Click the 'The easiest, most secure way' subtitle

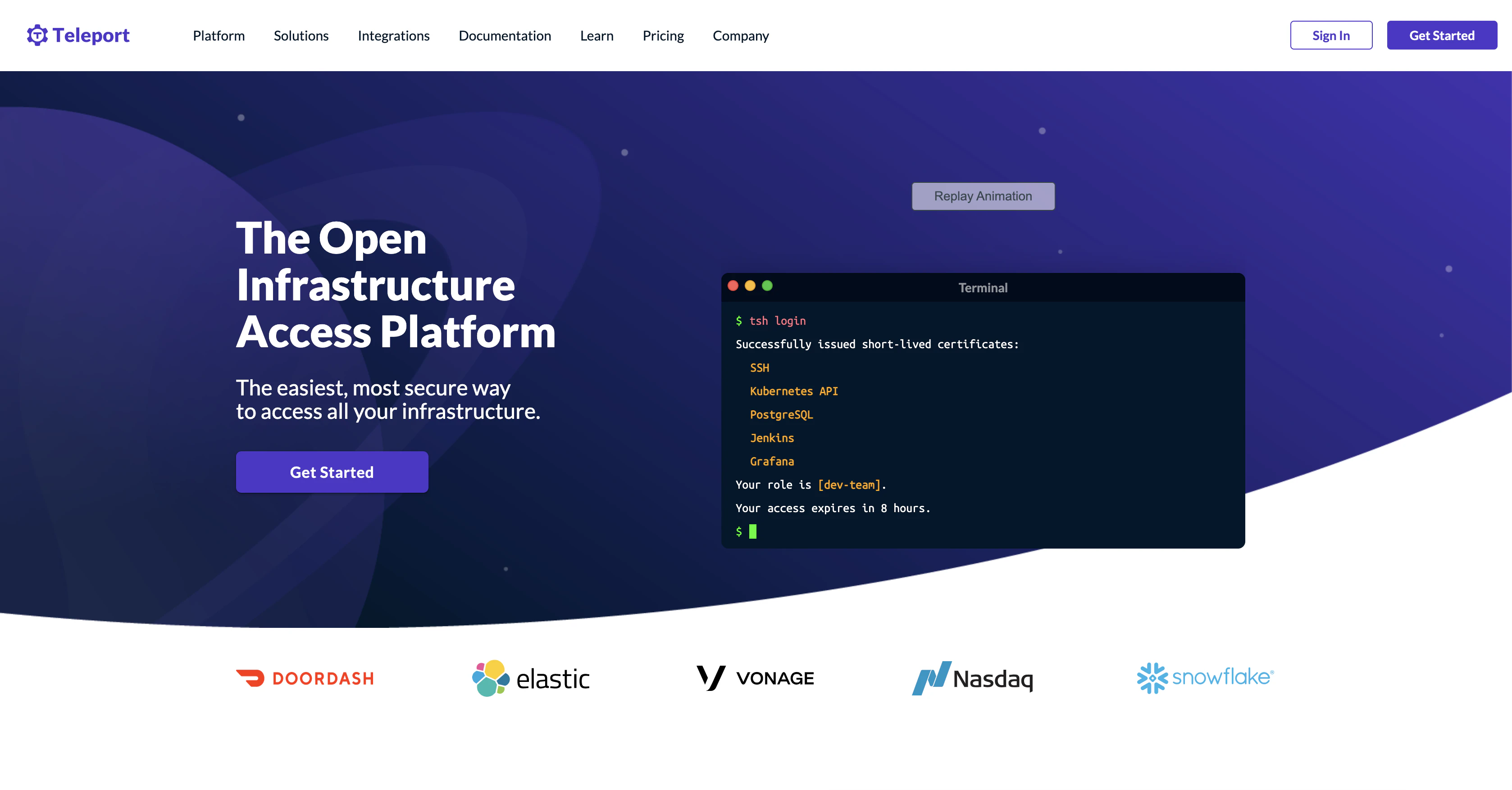[x=387, y=400]
